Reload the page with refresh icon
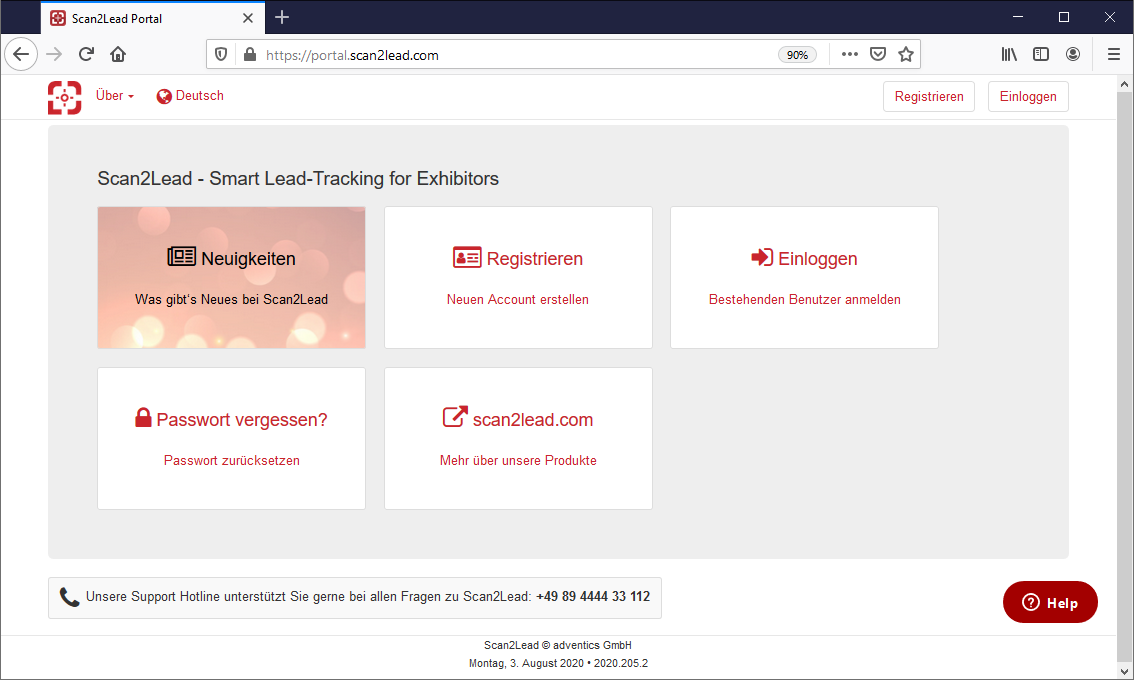 pyautogui.click(x=86, y=54)
